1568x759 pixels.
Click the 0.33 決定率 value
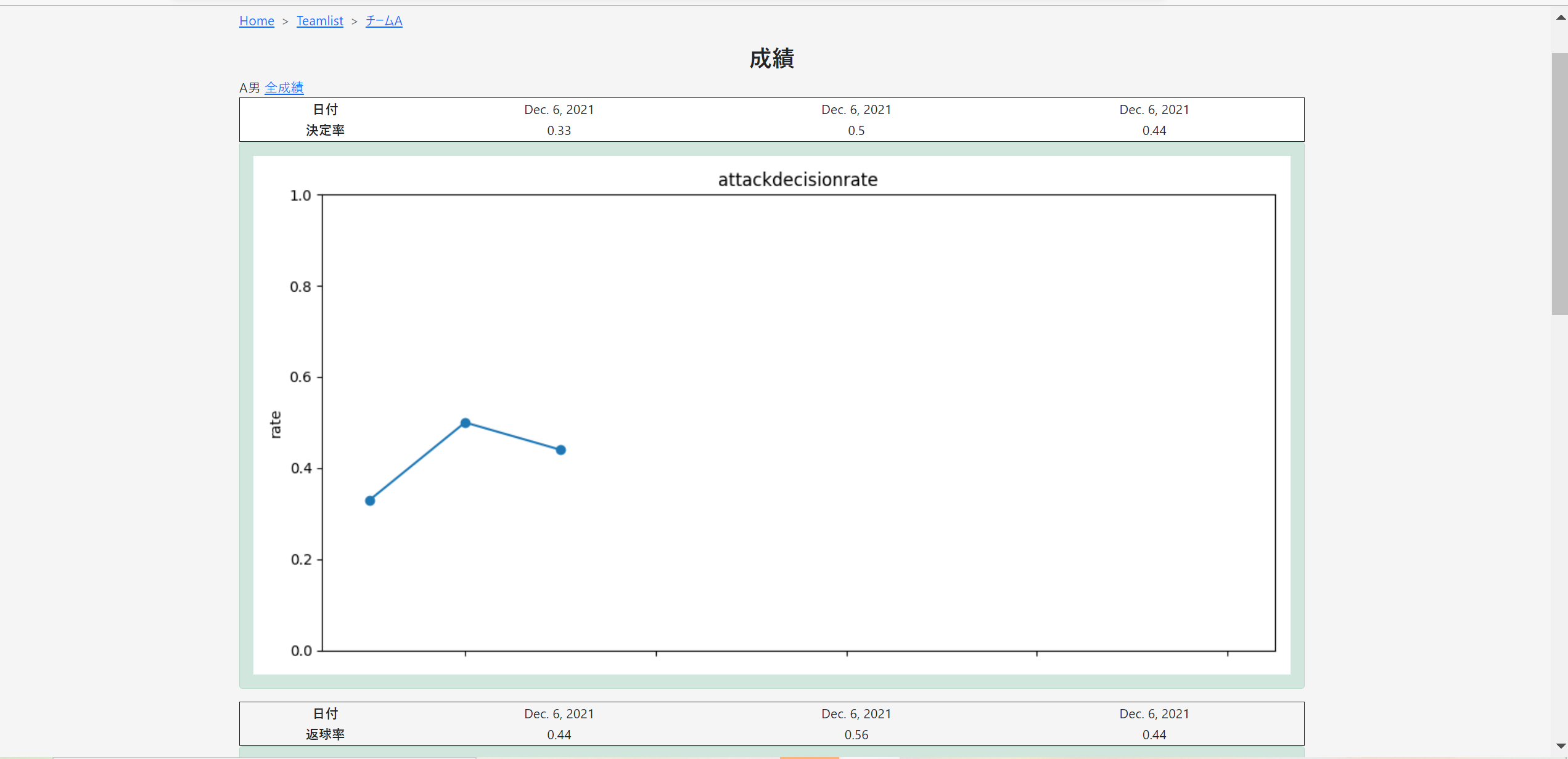coord(559,131)
